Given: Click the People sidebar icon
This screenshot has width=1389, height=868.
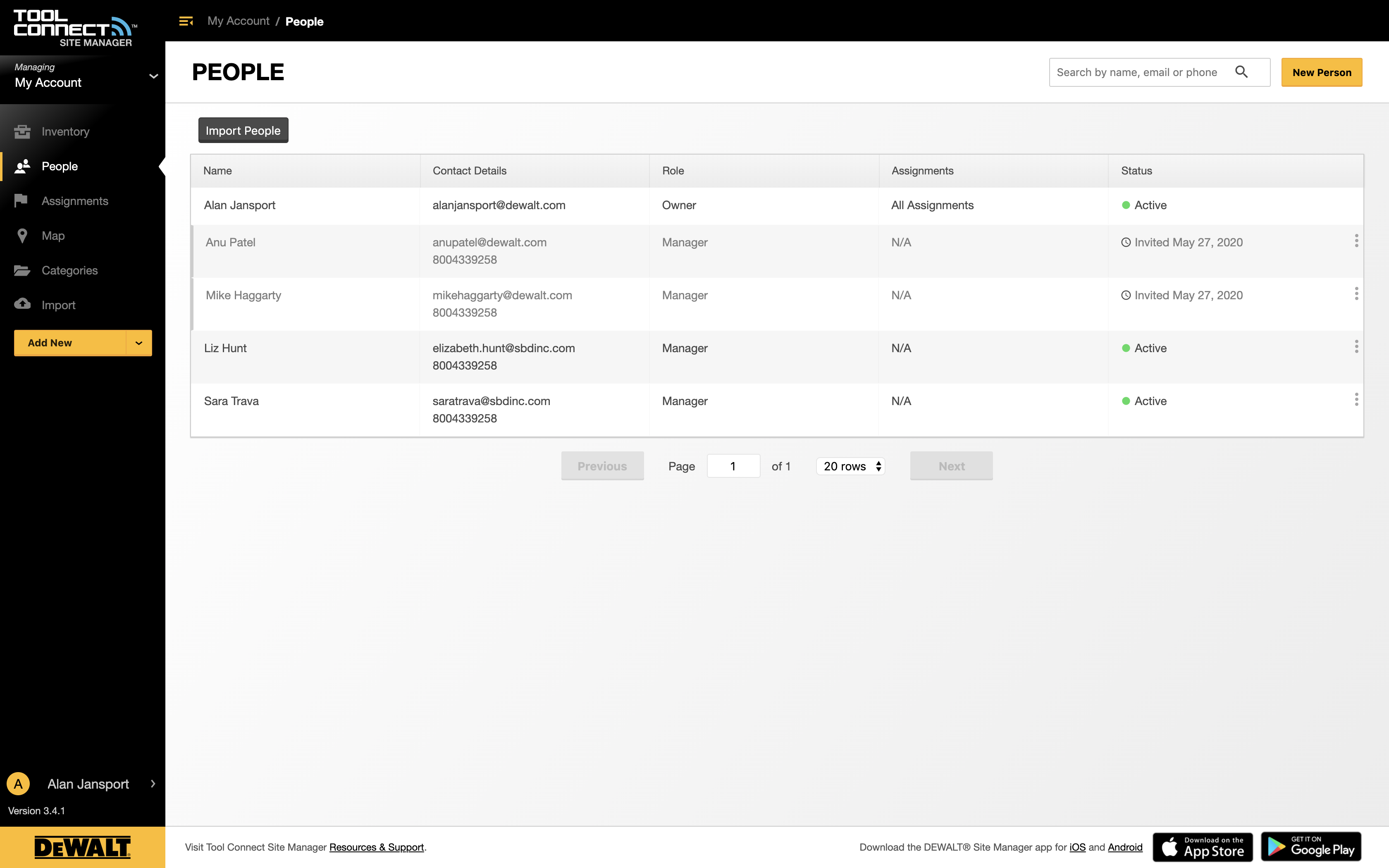Looking at the screenshot, I should point(22,167).
